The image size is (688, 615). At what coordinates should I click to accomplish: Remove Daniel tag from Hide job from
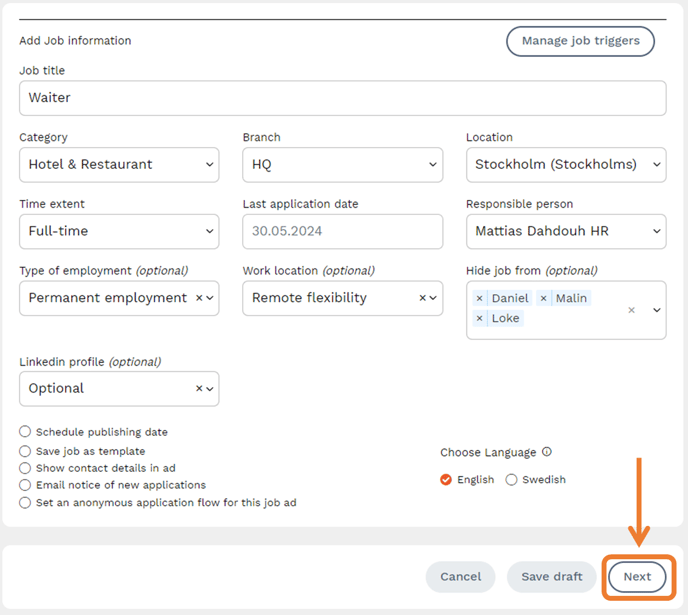480,298
